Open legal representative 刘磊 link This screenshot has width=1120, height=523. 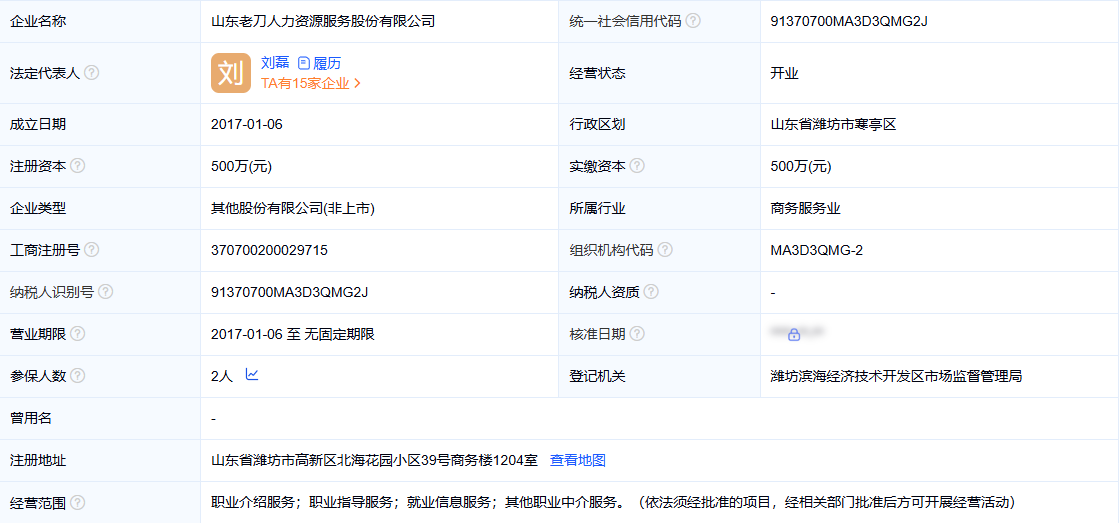tap(275, 63)
